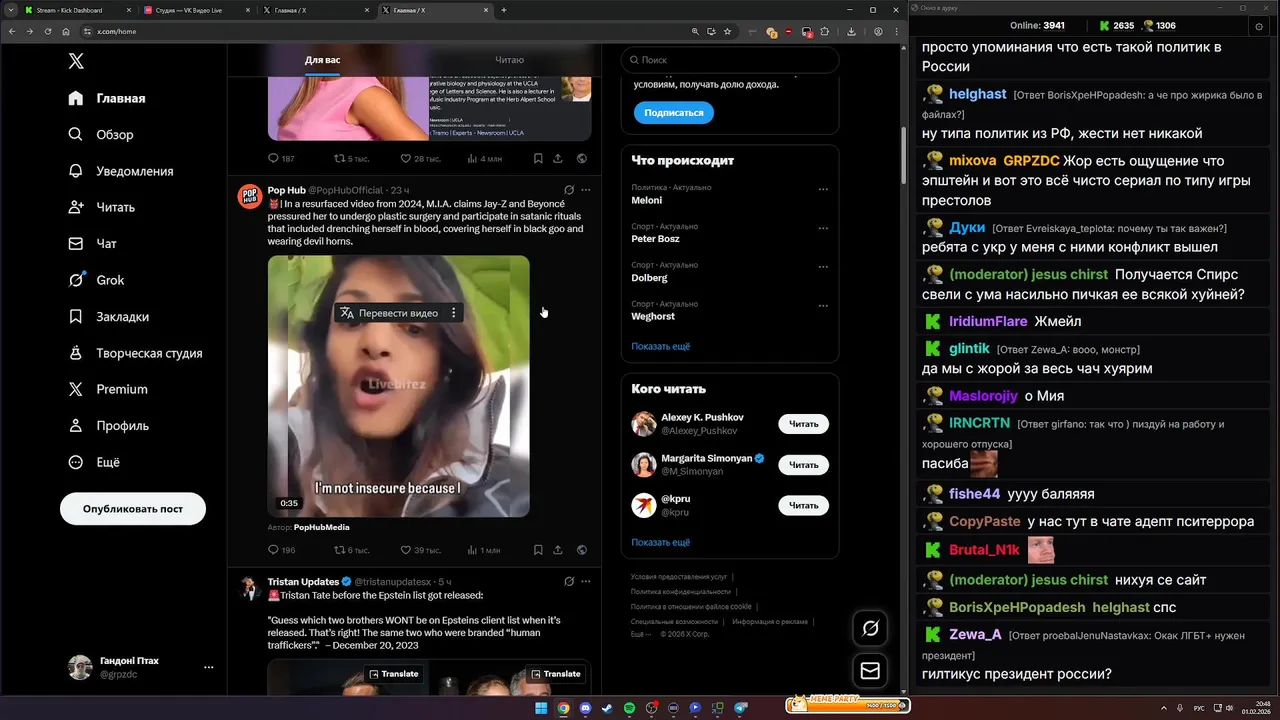Viewport: 1280px width, 720px height.
Task: Open Windows Start menu
Action: 541,708
